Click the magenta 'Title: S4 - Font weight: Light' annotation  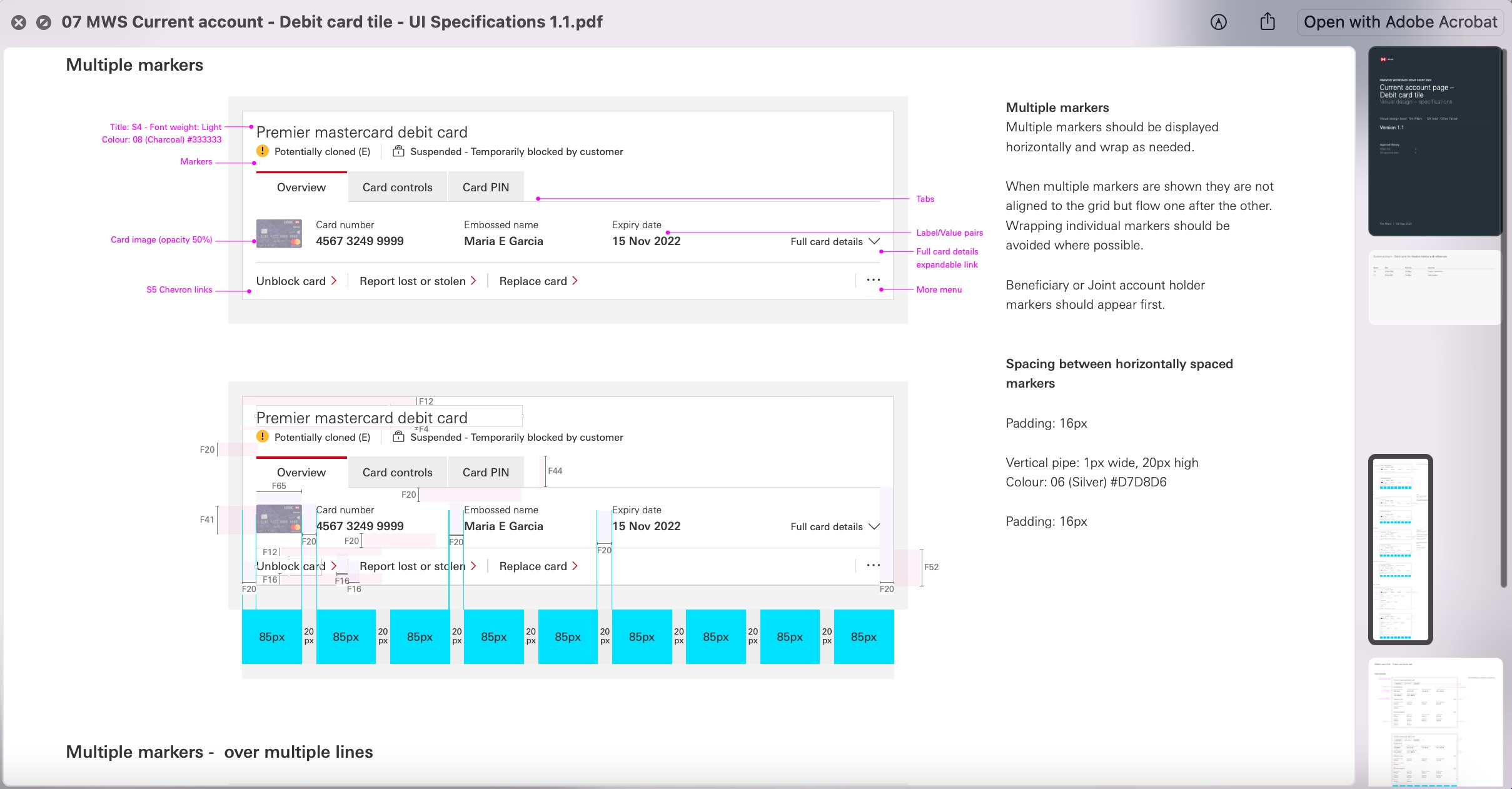(165, 127)
